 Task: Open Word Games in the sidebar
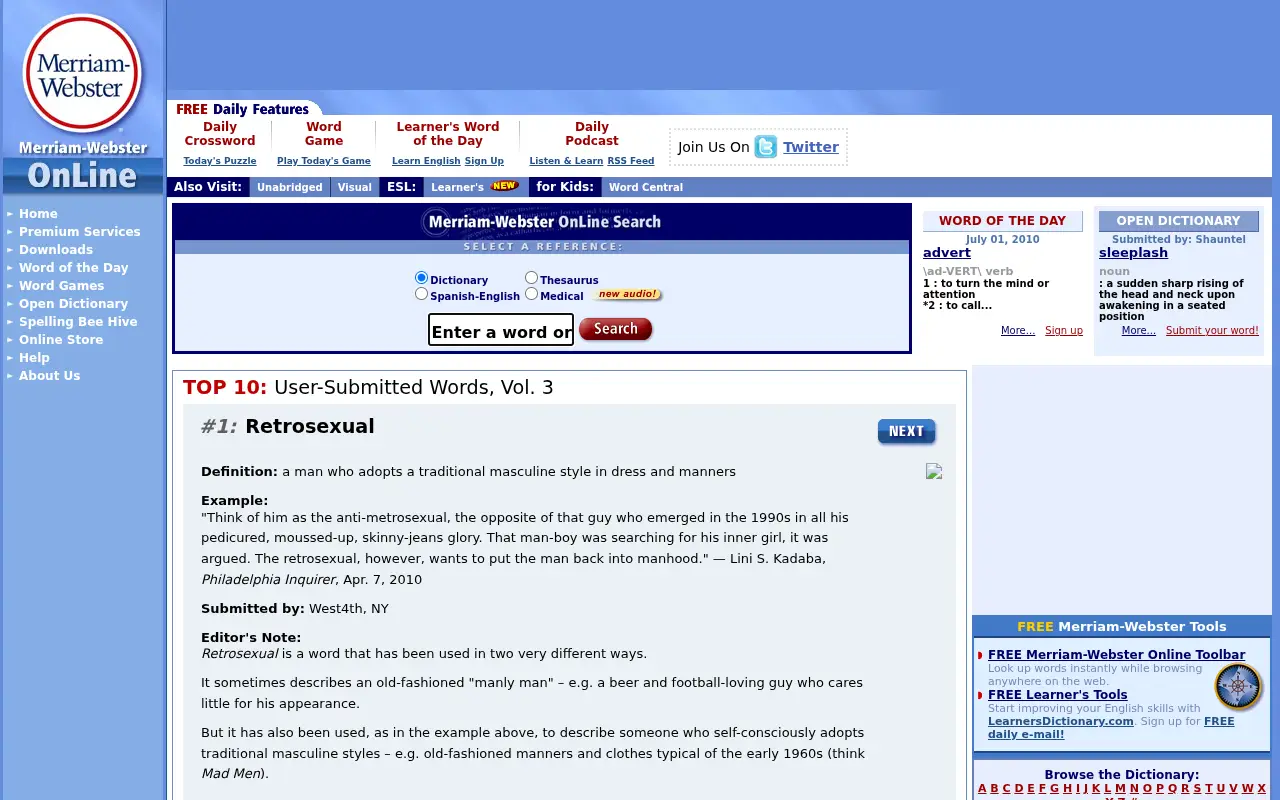click(61, 286)
